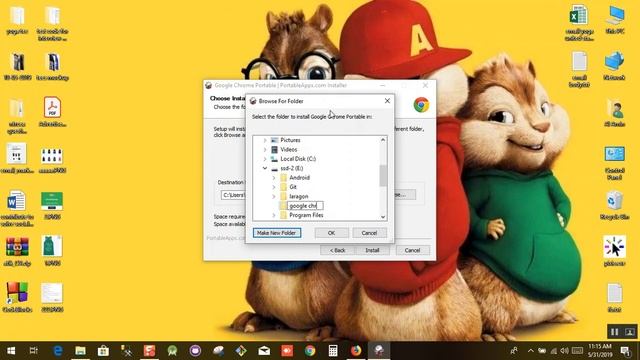Click the folder tree scroll down arrow
640x360 pixels.
click(x=383, y=217)
